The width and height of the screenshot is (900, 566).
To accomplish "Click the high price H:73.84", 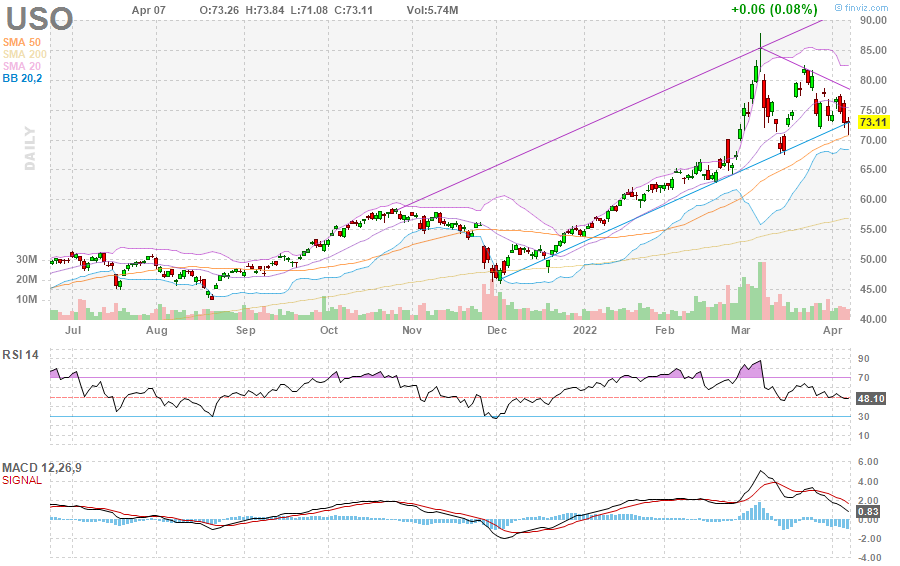I will [264, 10].
